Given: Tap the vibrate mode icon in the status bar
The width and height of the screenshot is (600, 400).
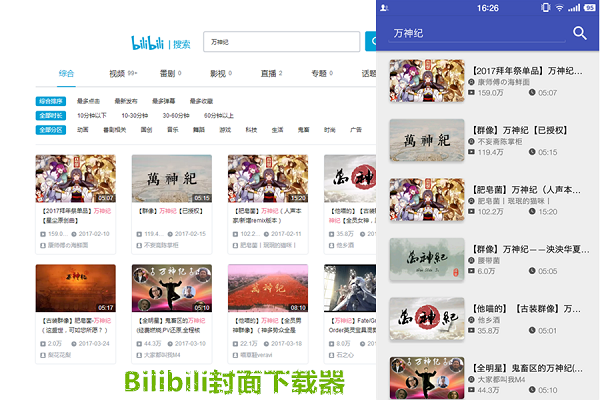Looking at the screenshot, I should click(x=546, y=8).
